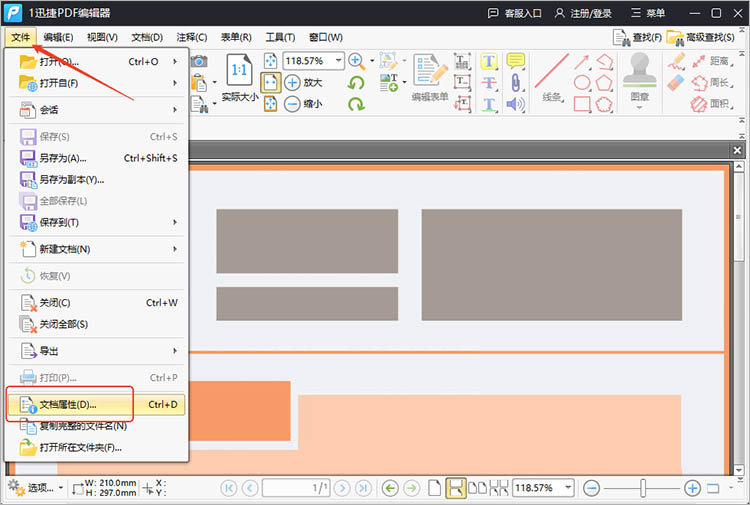Expand the 保存到(T) submenu

point(96,222)
